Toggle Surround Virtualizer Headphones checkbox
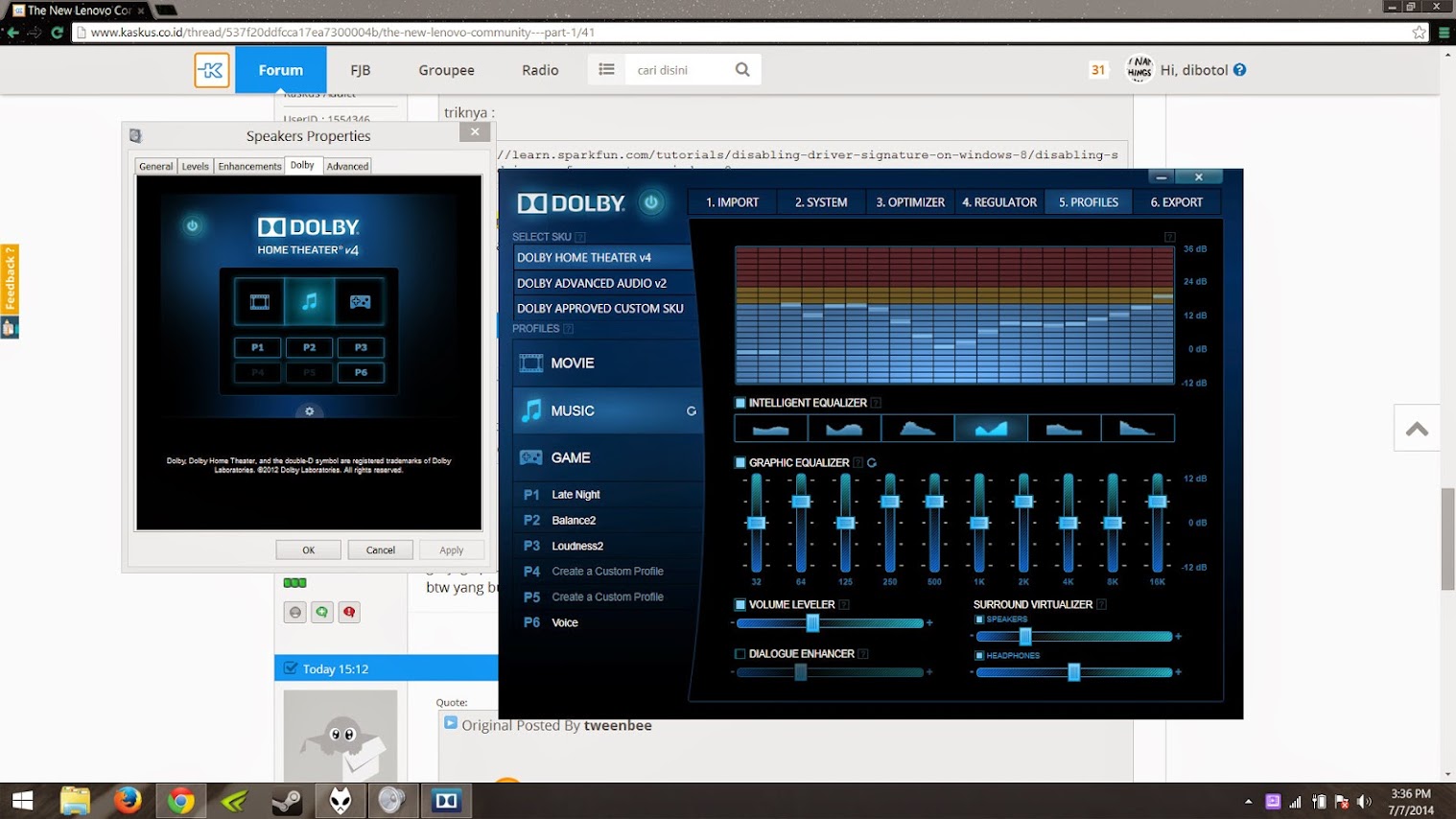The image size is (1456, 819). (979, 656)
